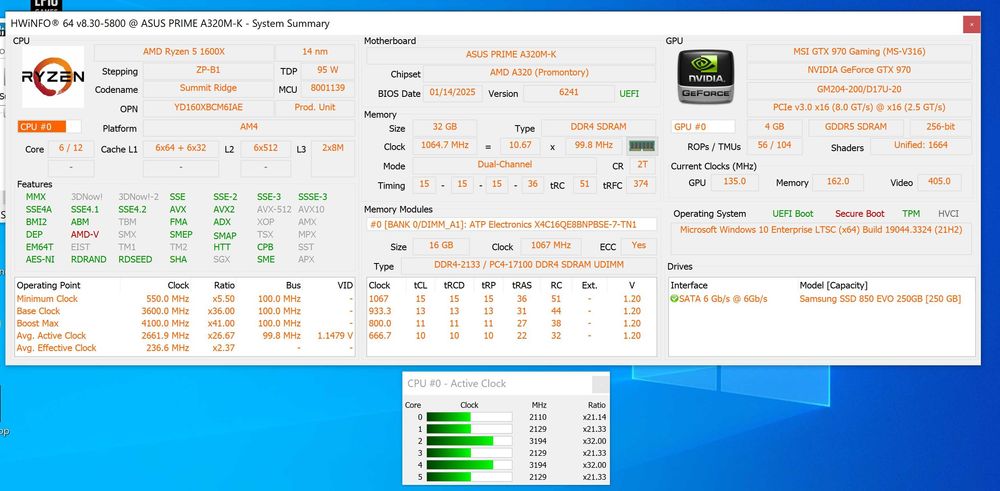
Task: Click the Core 0 clock bar
Action: tap(469, 417)
